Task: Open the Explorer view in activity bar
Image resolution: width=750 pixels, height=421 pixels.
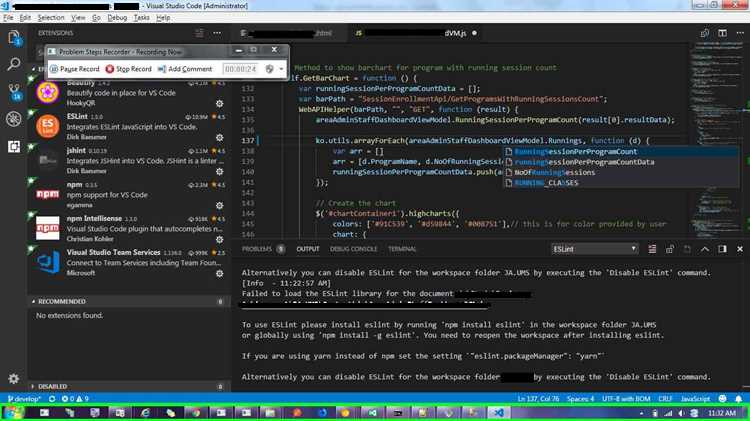Action: coord(14,38)
